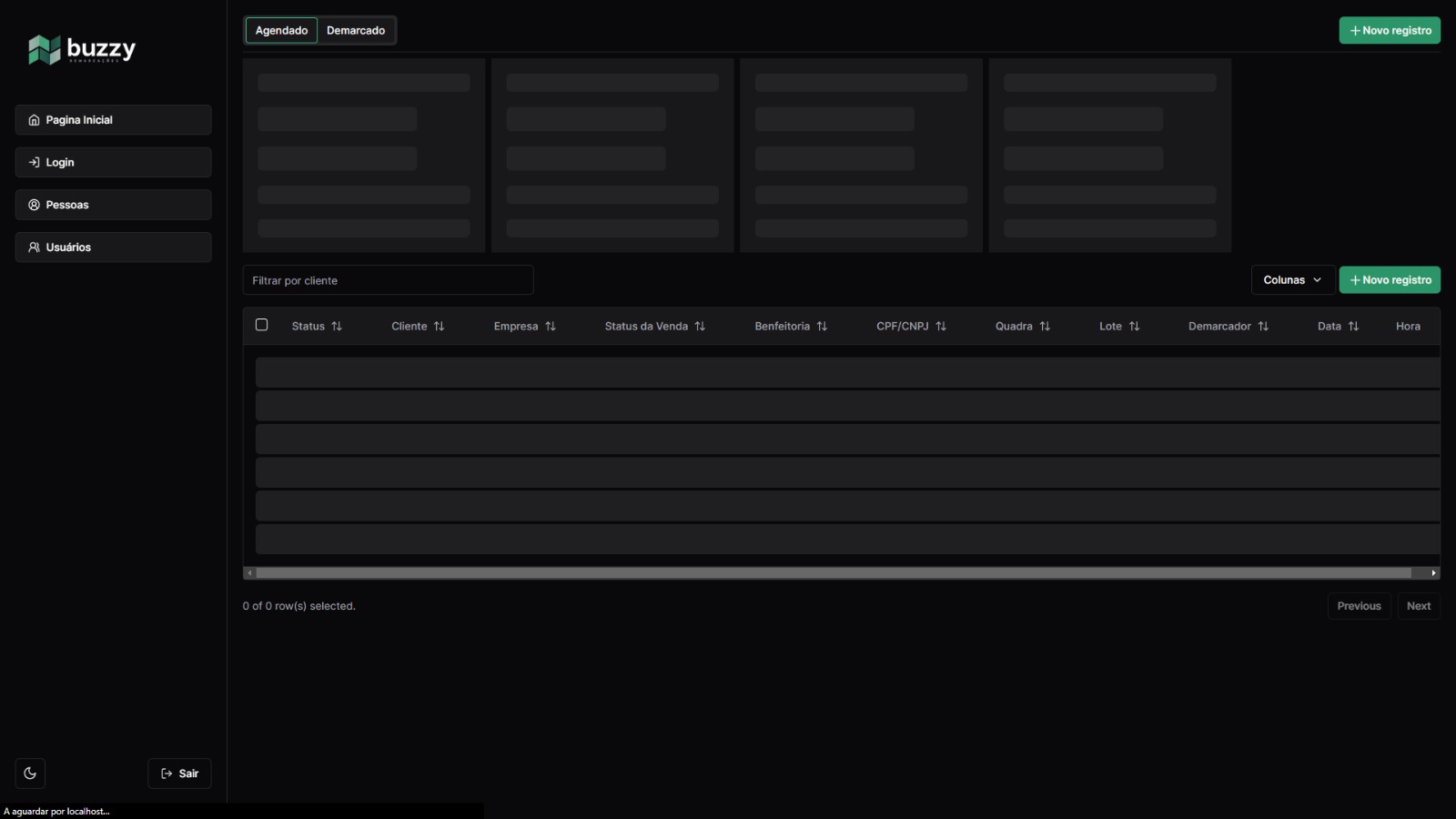Viewport: 1456px width, 819px height.
Task: Check the select-all rows checkbox
Action: 262,325
